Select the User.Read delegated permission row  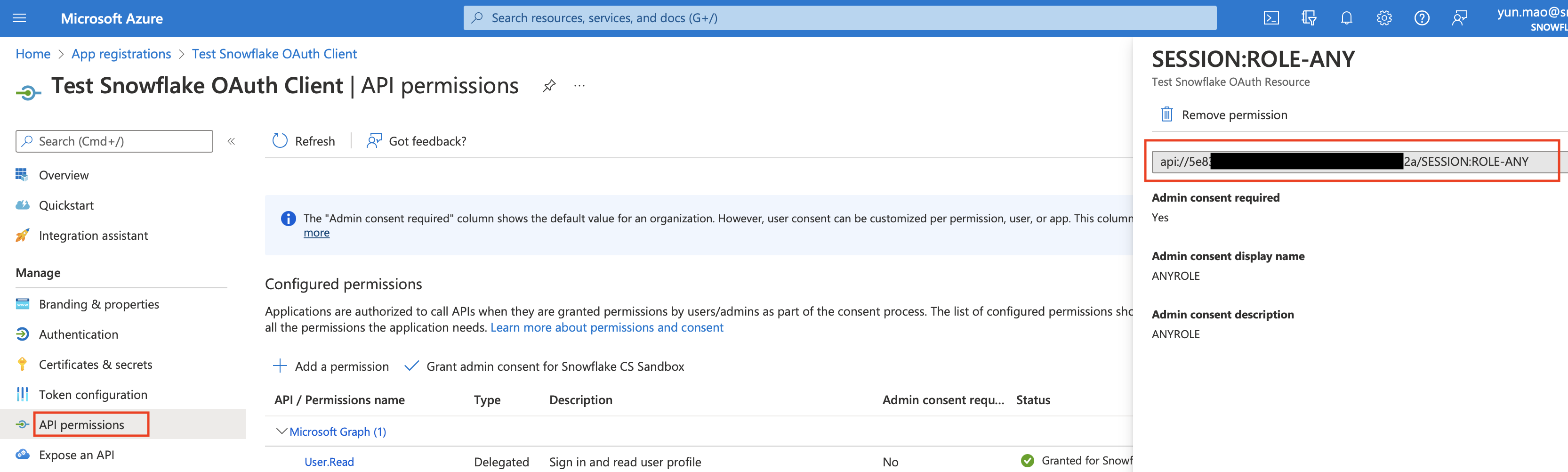point(329,461)
